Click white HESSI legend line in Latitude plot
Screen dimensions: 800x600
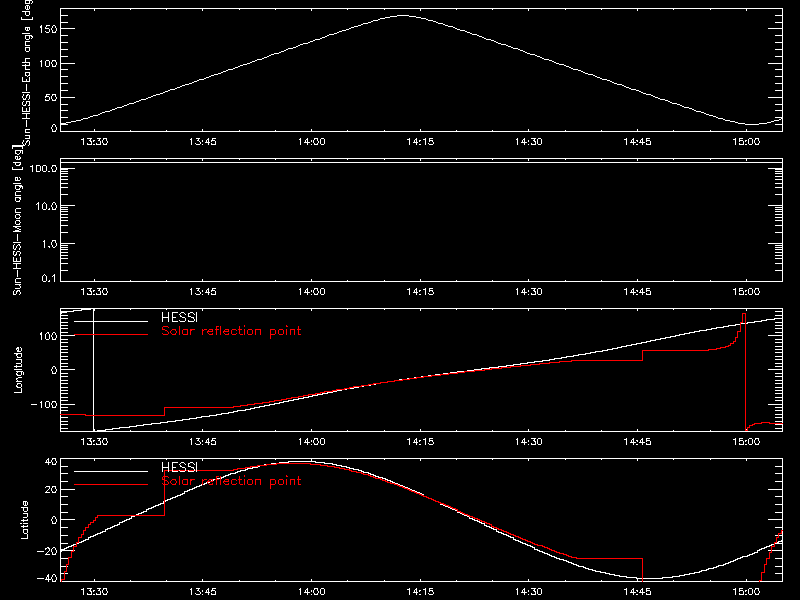111,471
